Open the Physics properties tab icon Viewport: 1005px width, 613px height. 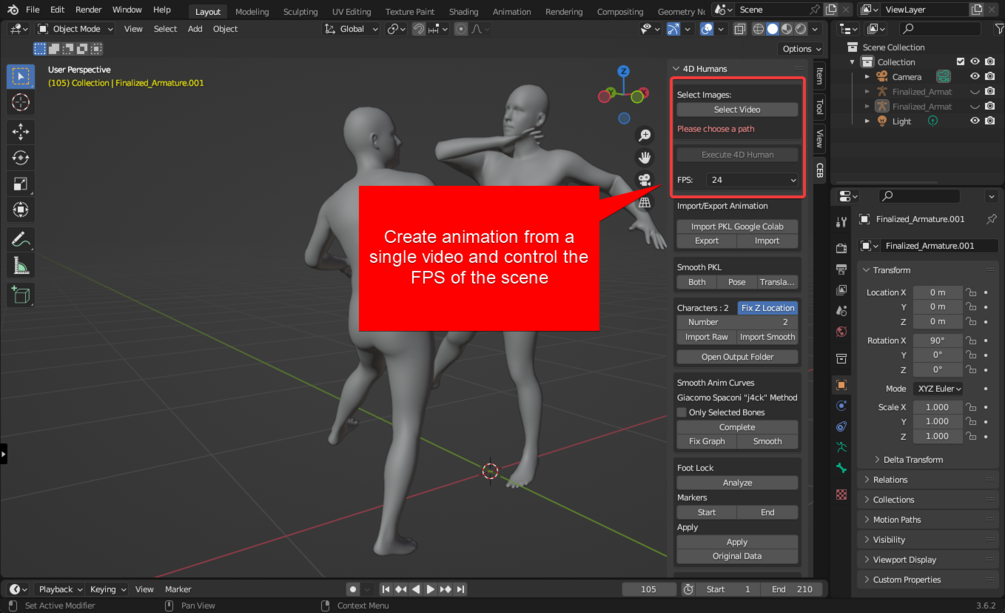pyautogui.click(x=842, y=406)
